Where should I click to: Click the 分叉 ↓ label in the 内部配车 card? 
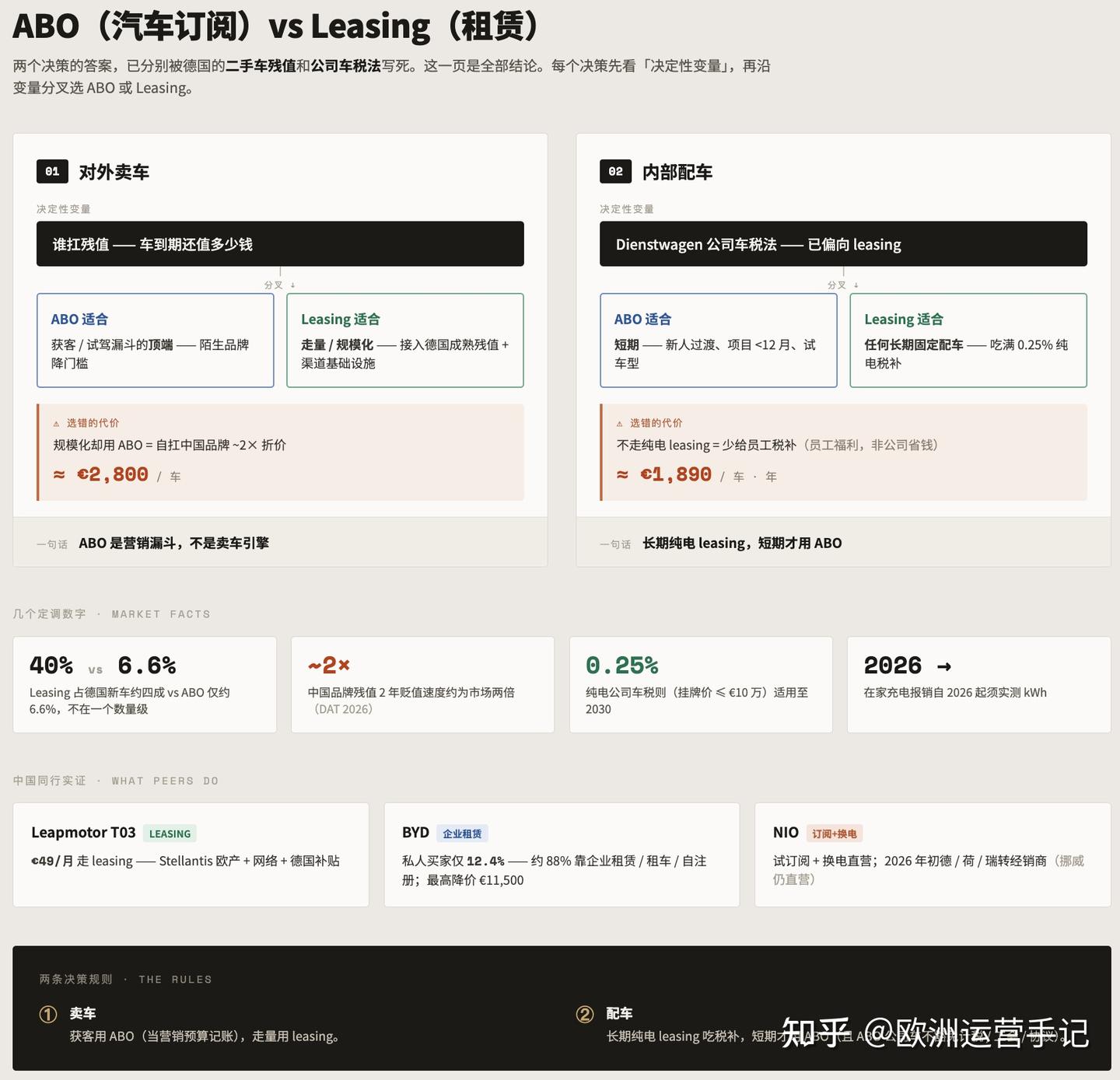point(843,285)
